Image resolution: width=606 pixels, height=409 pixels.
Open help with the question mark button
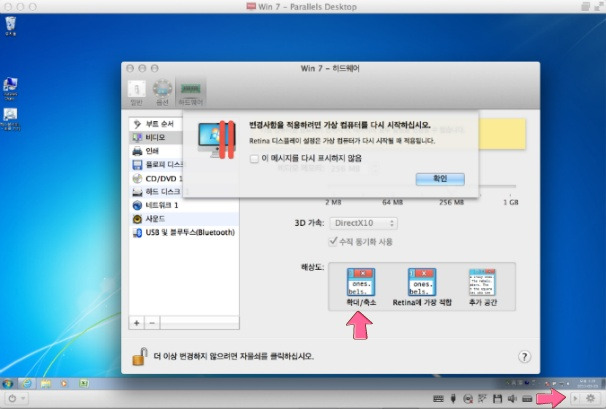coord(524,356)
